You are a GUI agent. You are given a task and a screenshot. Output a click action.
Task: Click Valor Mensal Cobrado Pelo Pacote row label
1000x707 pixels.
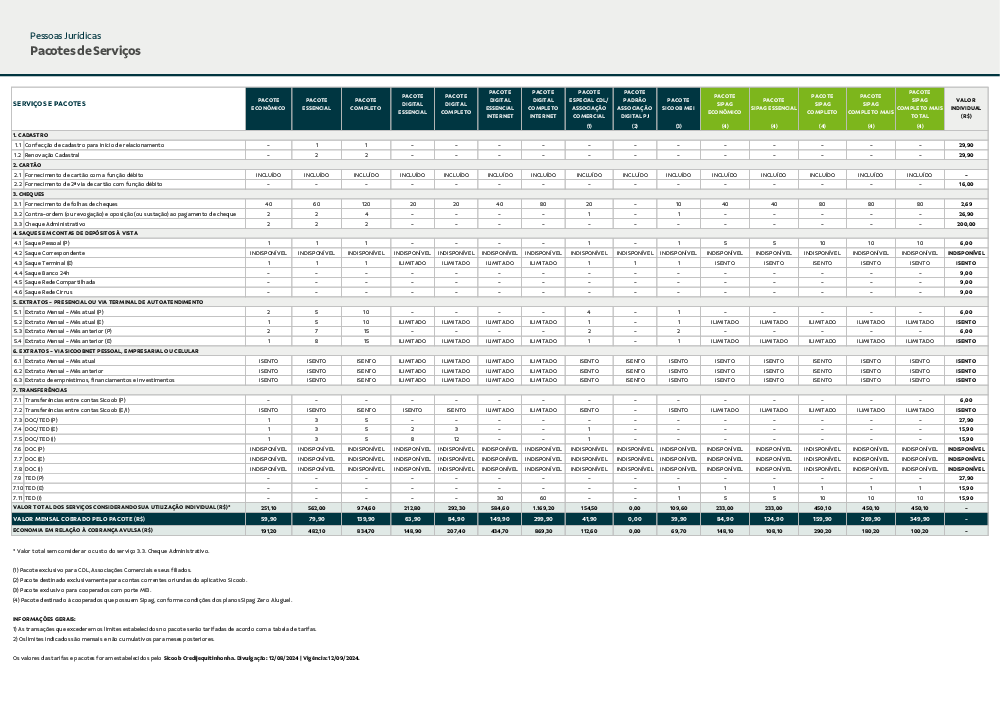coord(78,519)
